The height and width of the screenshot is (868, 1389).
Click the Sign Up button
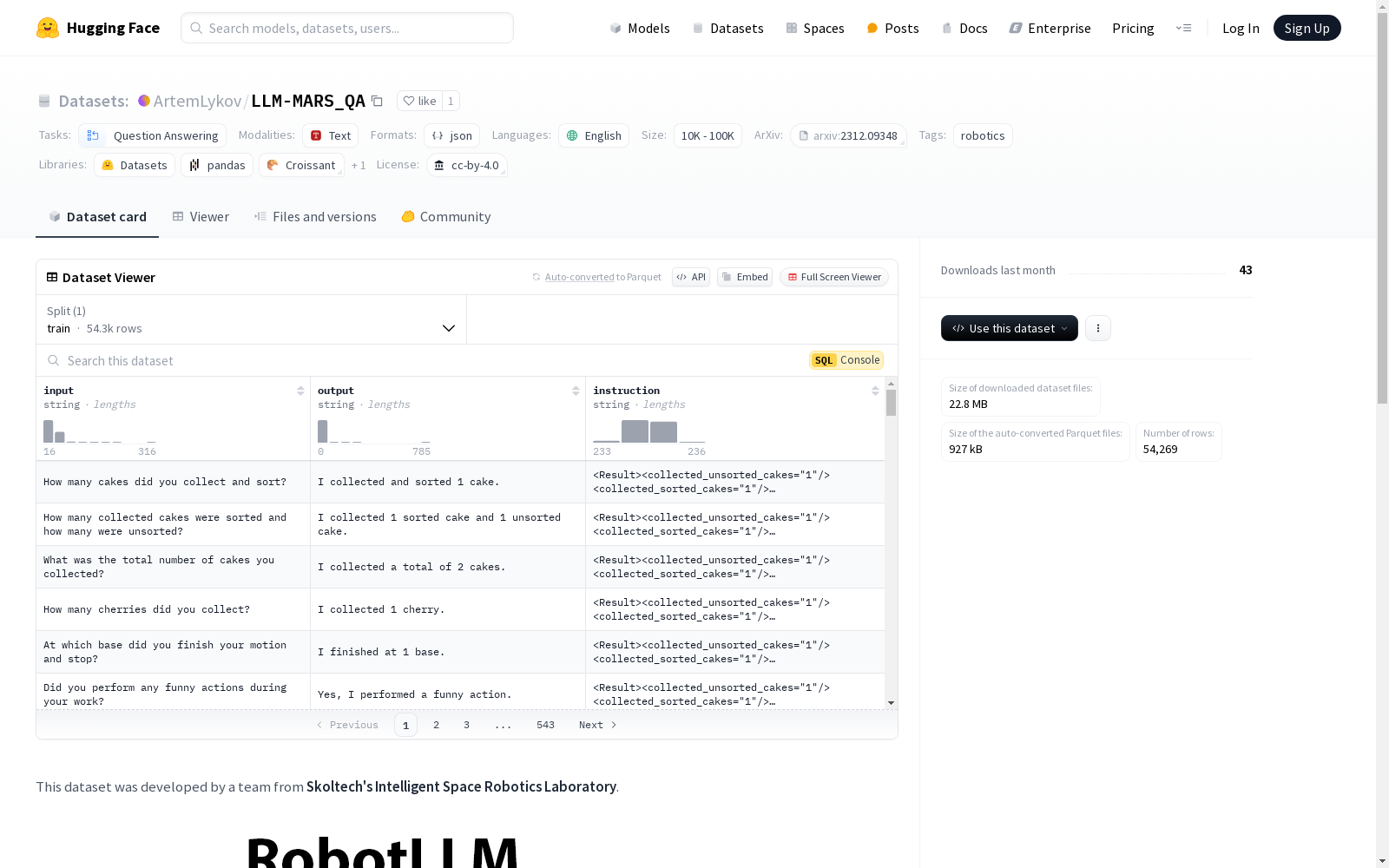[x=1307, y=28]
